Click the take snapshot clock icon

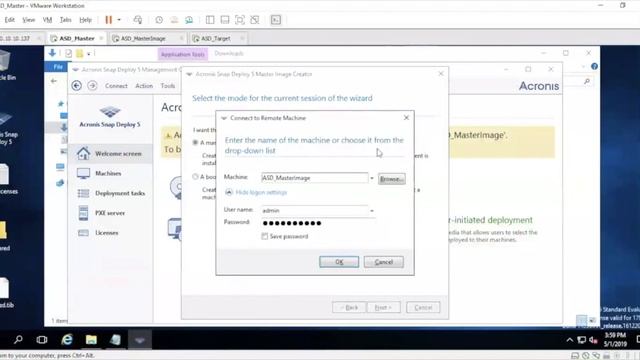159,20
